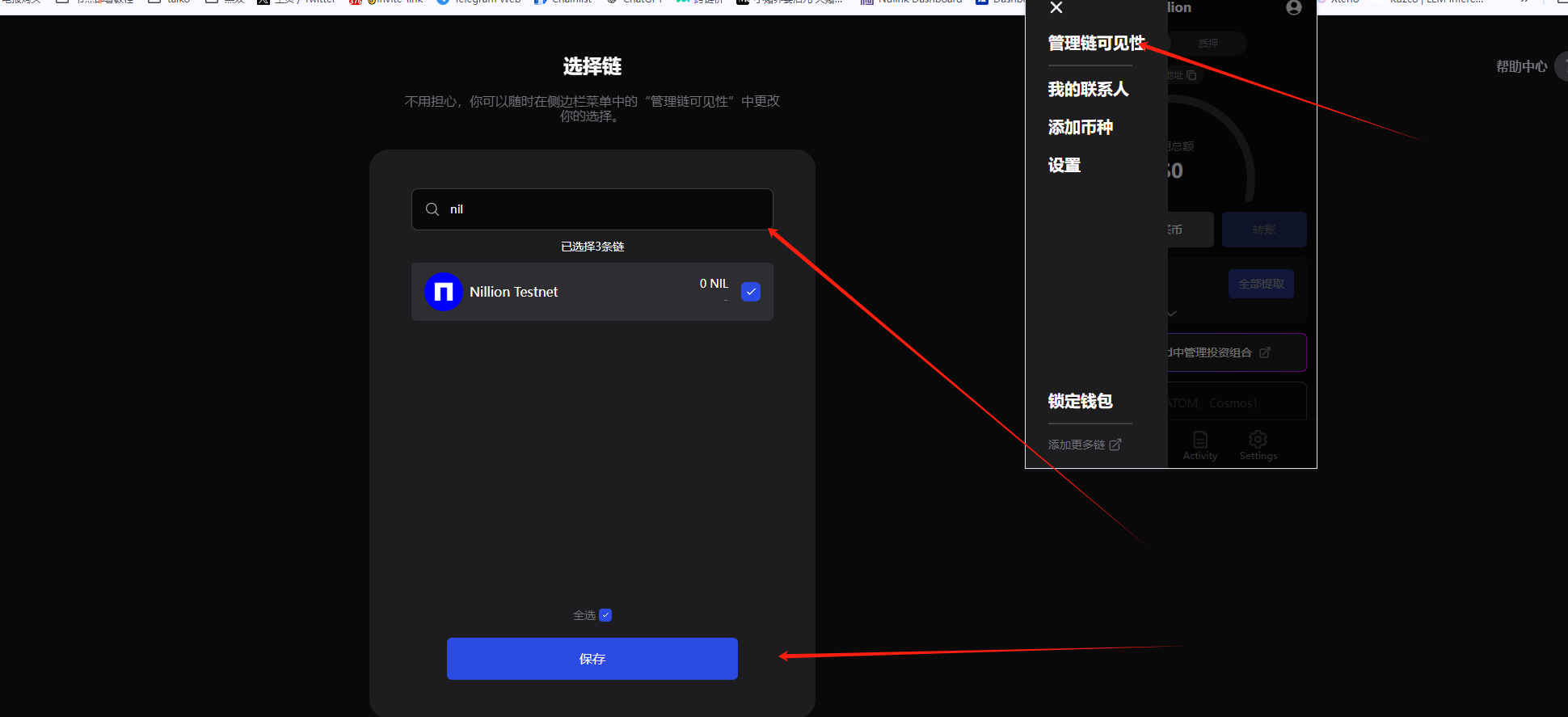This screenshot has height=717, width=1568.
Task: Click the Nillion Testnet logo icon
Action: click(x=443, y=292)
